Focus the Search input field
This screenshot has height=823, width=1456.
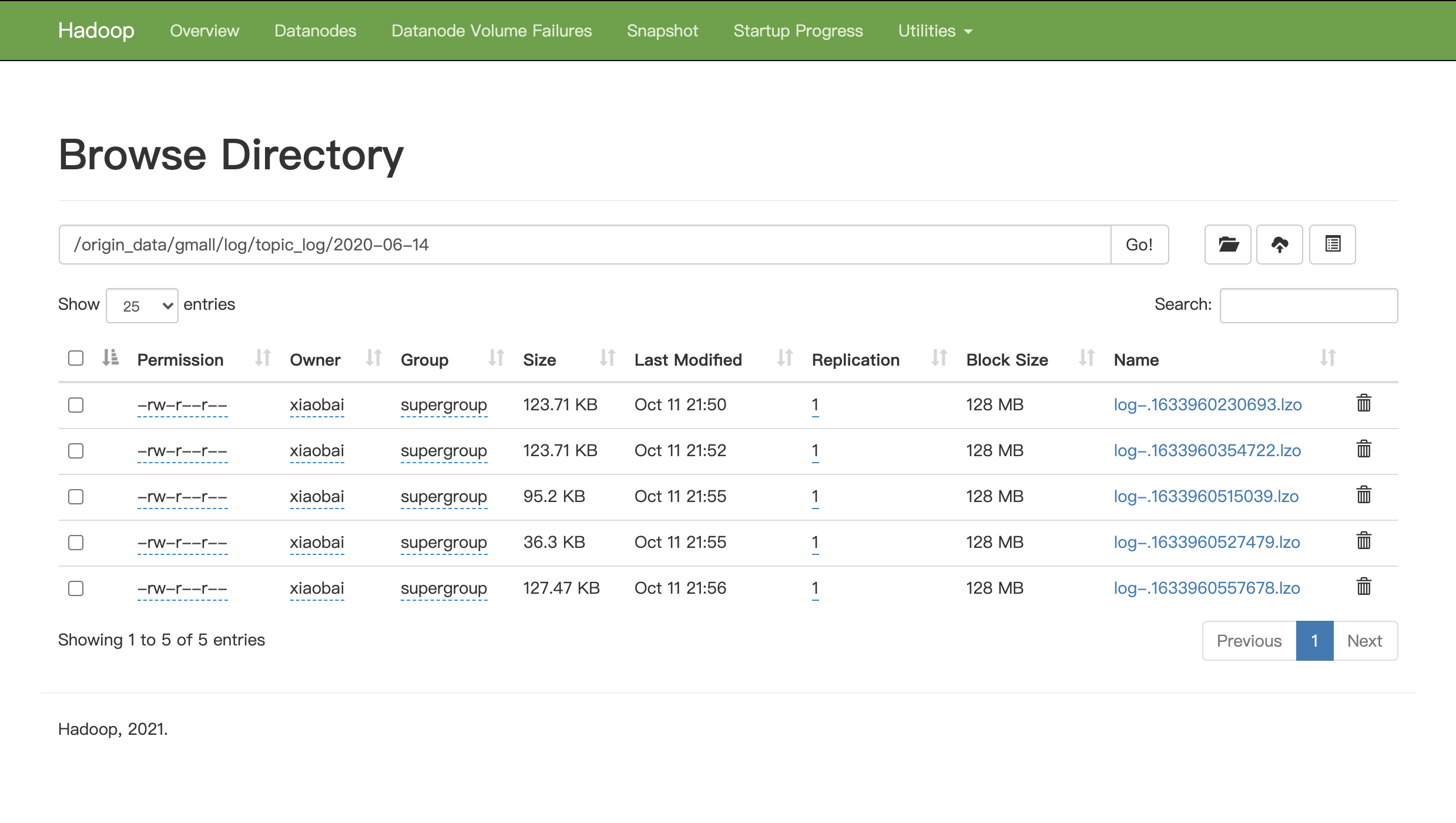click(x=1309, y=306)
